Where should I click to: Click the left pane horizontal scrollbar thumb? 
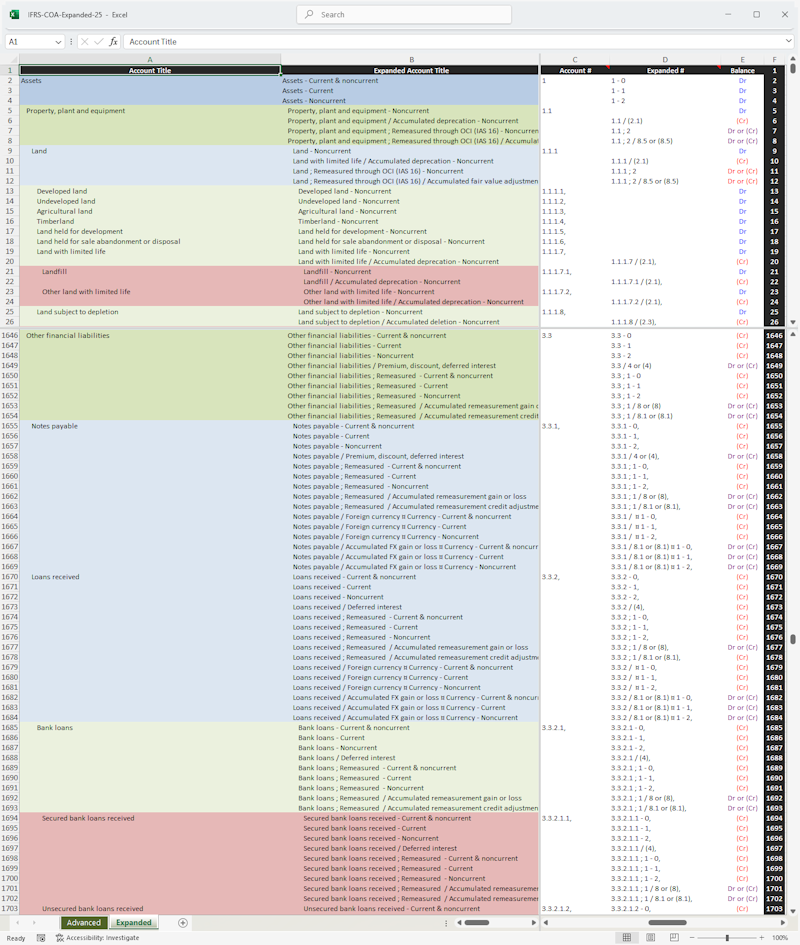click(477, 923)
